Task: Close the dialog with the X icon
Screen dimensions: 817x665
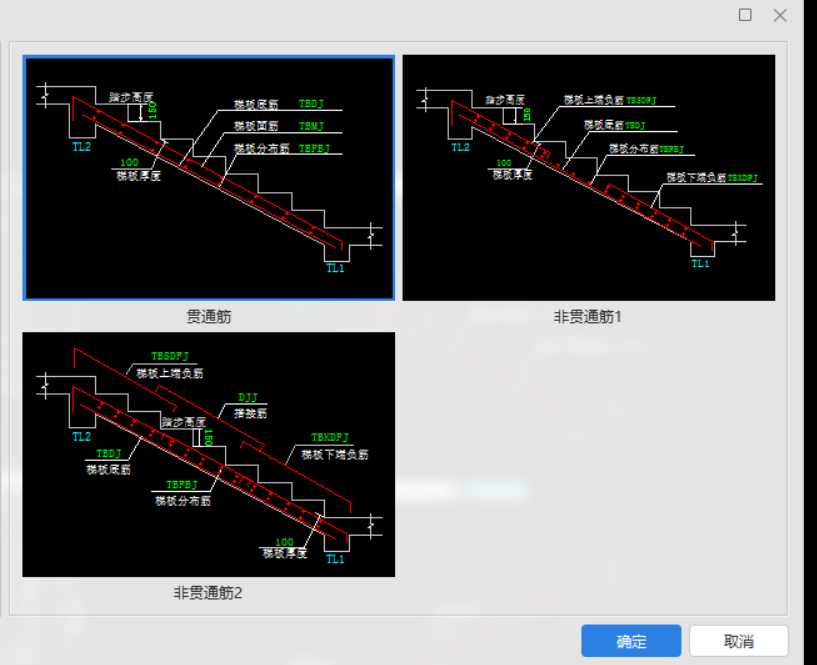Action: 780,15
